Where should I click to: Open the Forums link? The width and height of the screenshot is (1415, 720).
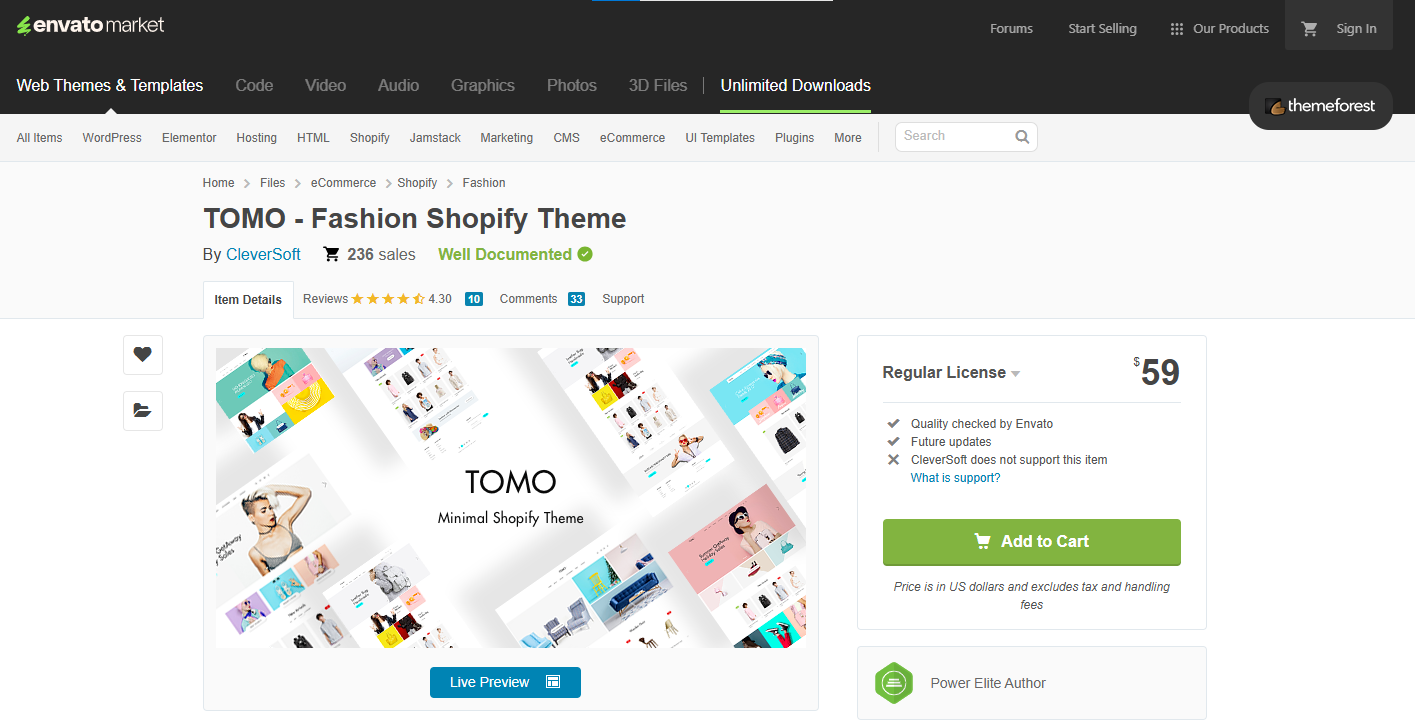pyautogui.click(x=1011, y=29)
